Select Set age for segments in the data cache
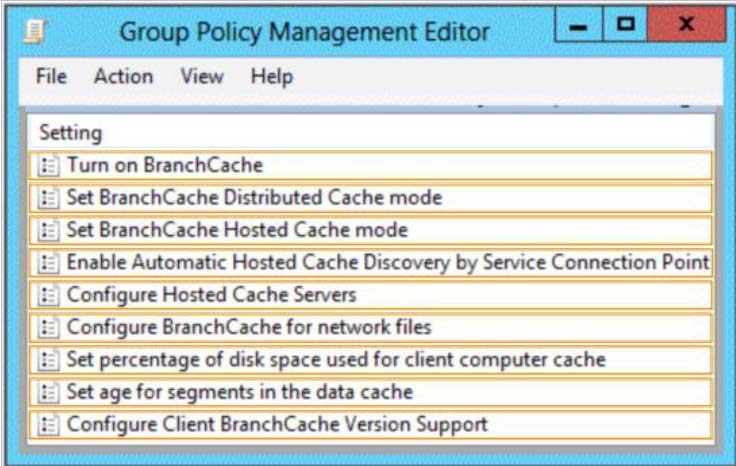Image resolution: width=736 pixels, height=466 pixels. [x=240, y=392]
